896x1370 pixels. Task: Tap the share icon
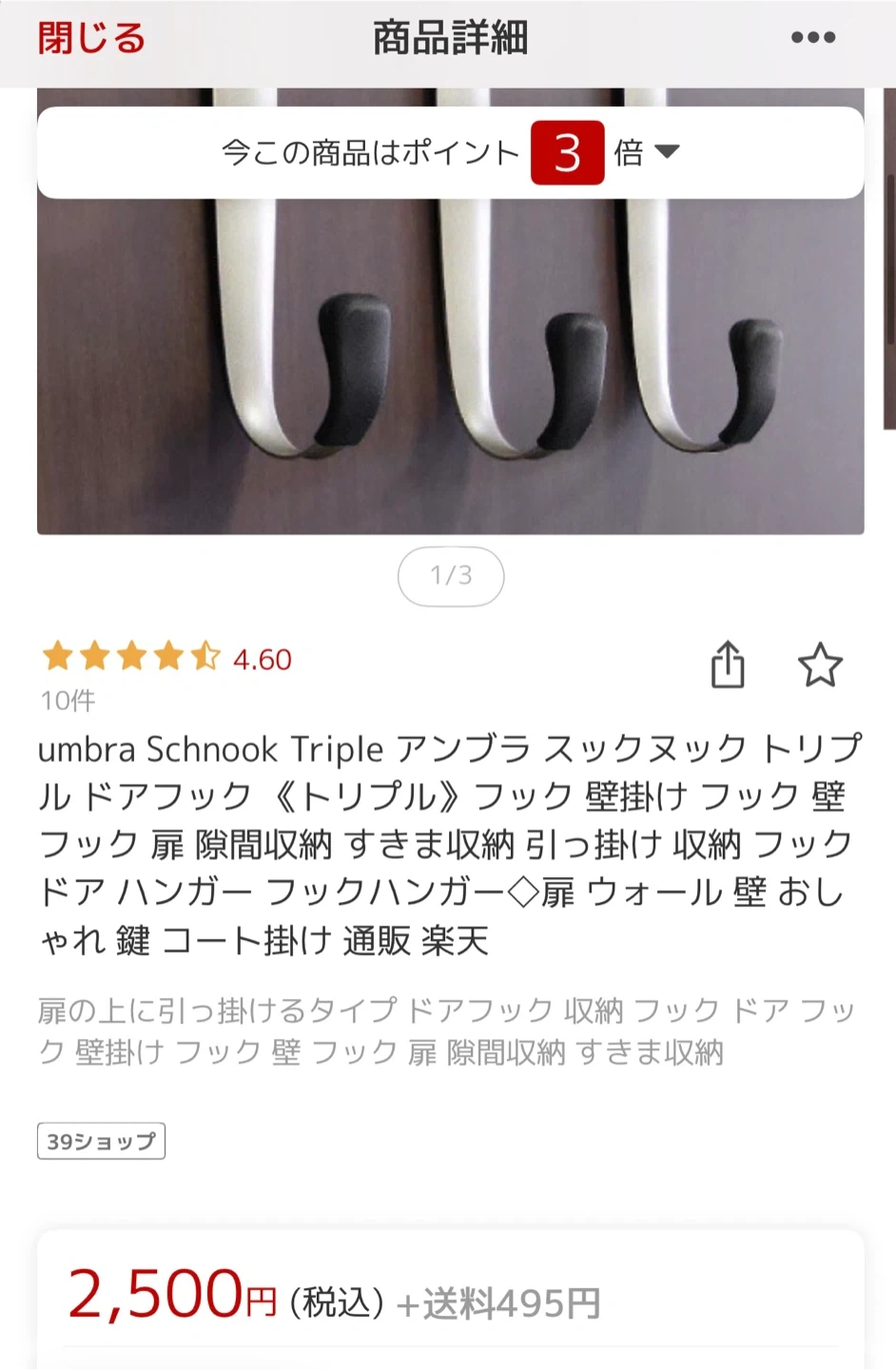pos(728,664)
